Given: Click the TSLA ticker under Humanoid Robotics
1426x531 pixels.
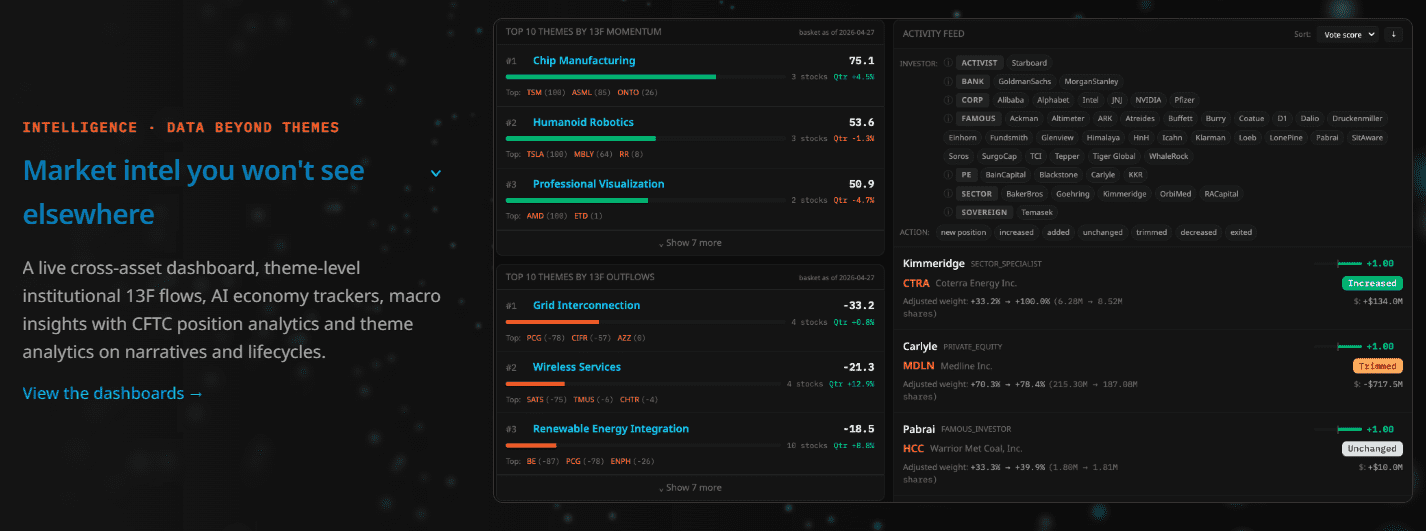Looking at the screenshot, I should (x=536, y=154).
